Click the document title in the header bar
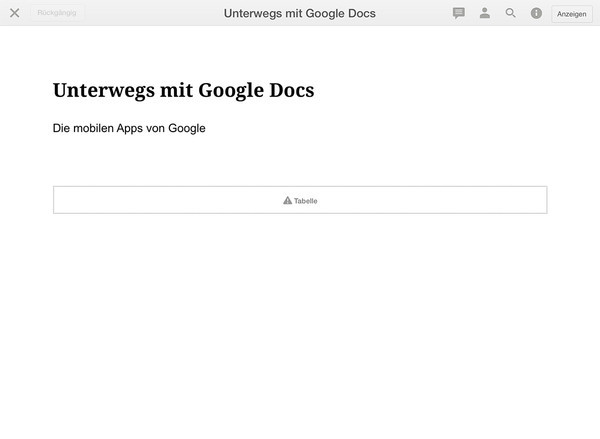 coord(300,13)
